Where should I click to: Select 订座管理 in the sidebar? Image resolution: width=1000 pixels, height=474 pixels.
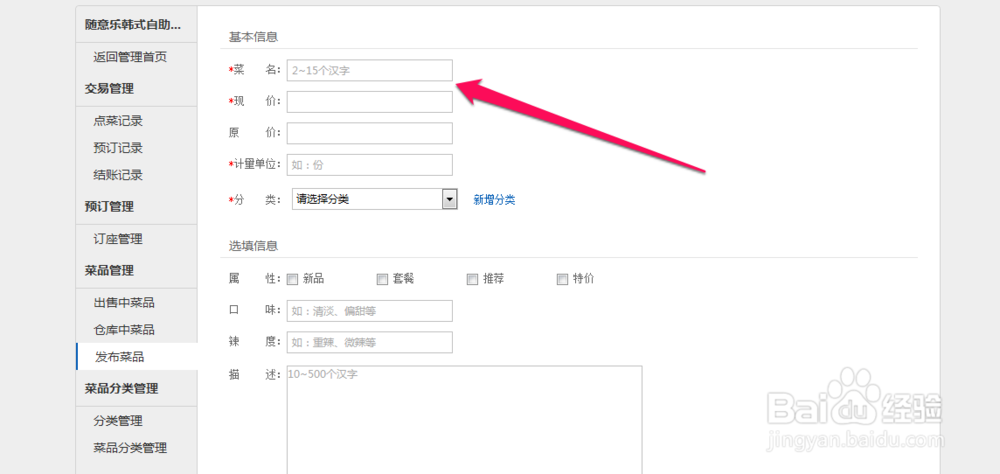[118, 239]
